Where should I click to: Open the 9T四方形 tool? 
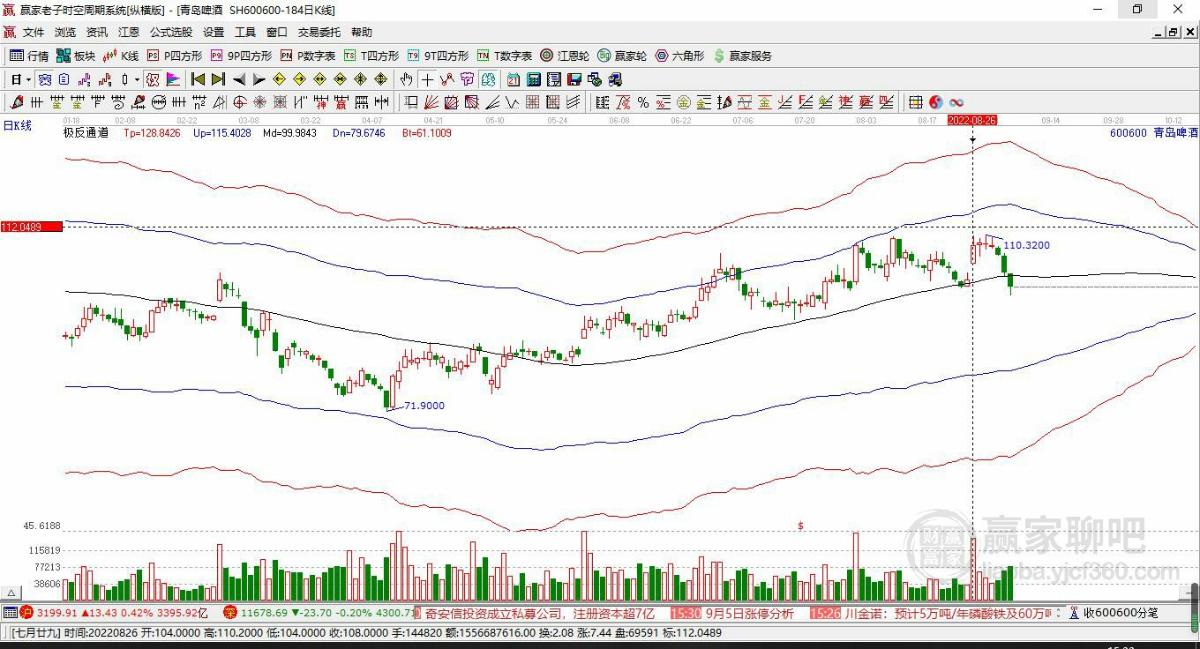coord(438,56)
